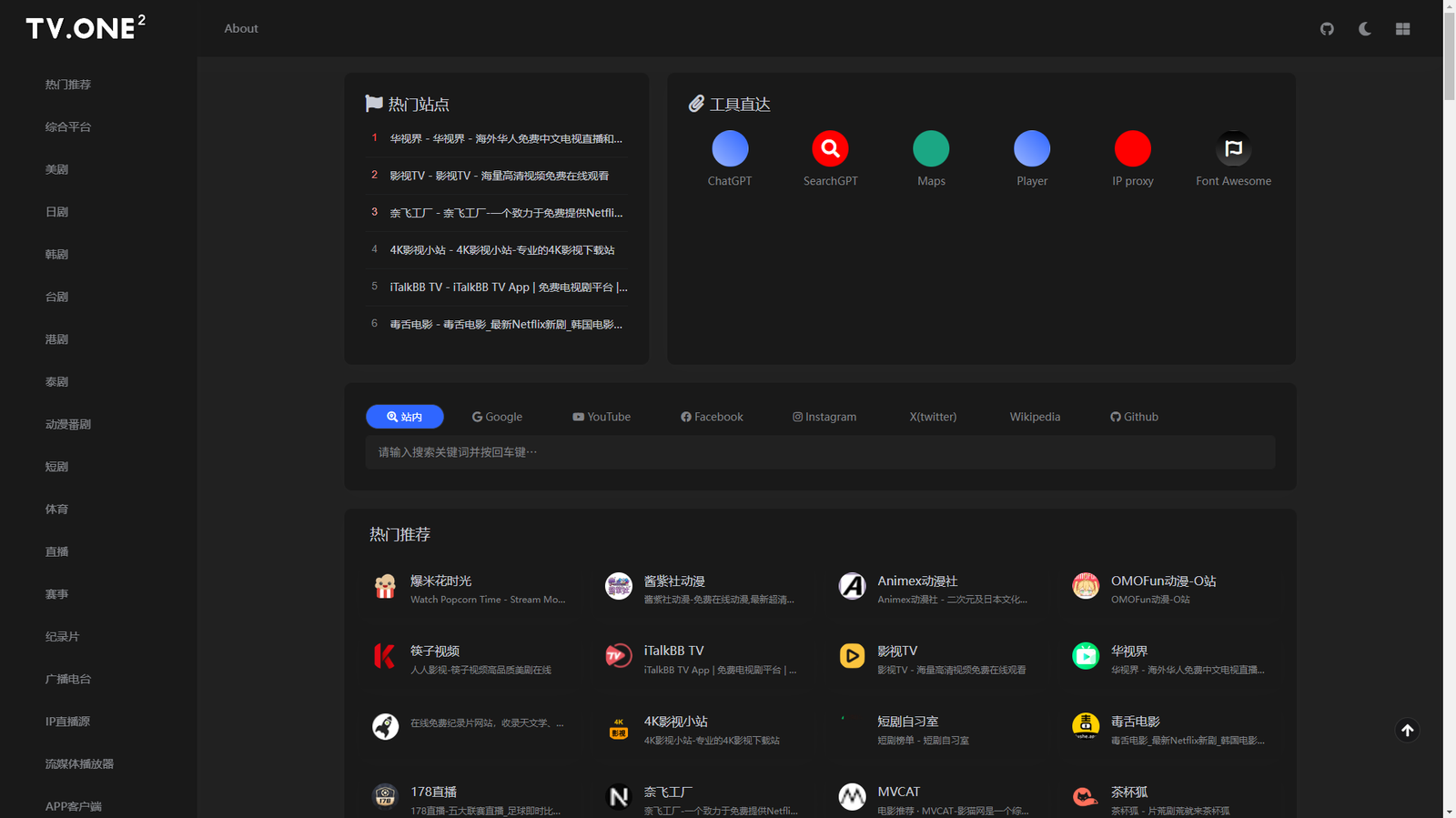
Task: Open 体育 sidebar category
Action: [56, 510]
